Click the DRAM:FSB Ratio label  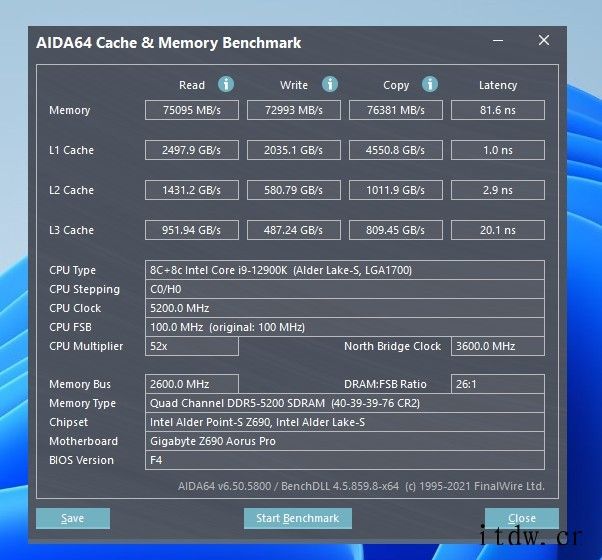tap(385, 384)
